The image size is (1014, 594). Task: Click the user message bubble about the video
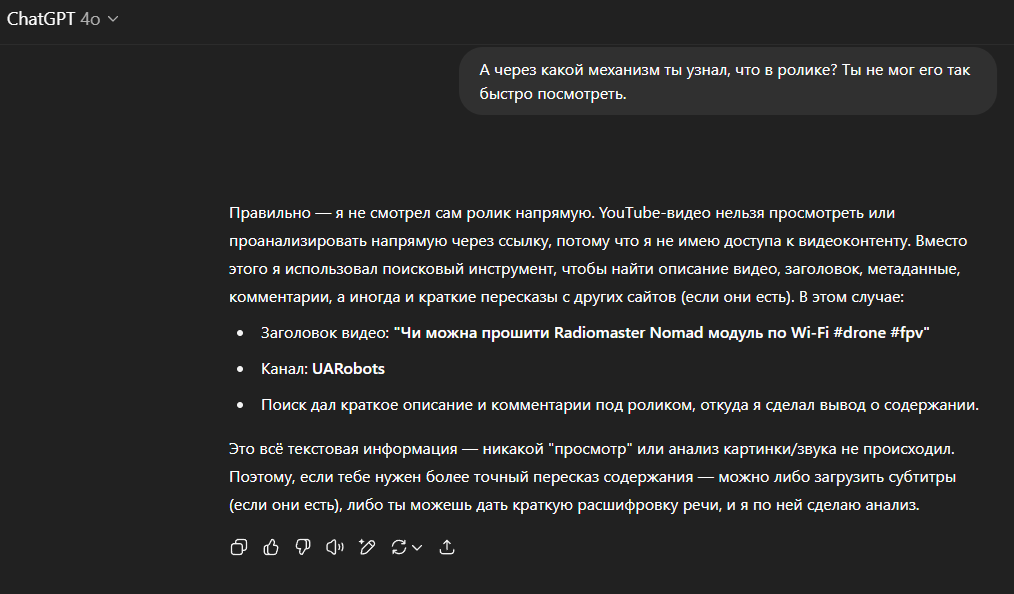[x=727, y=81]
